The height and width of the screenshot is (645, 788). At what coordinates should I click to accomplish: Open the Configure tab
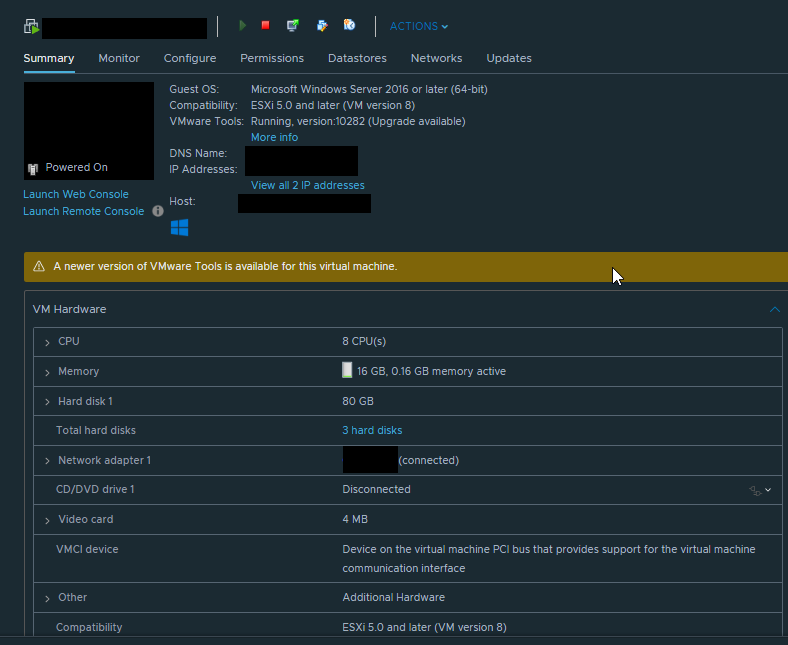click(x=190, y=58)
